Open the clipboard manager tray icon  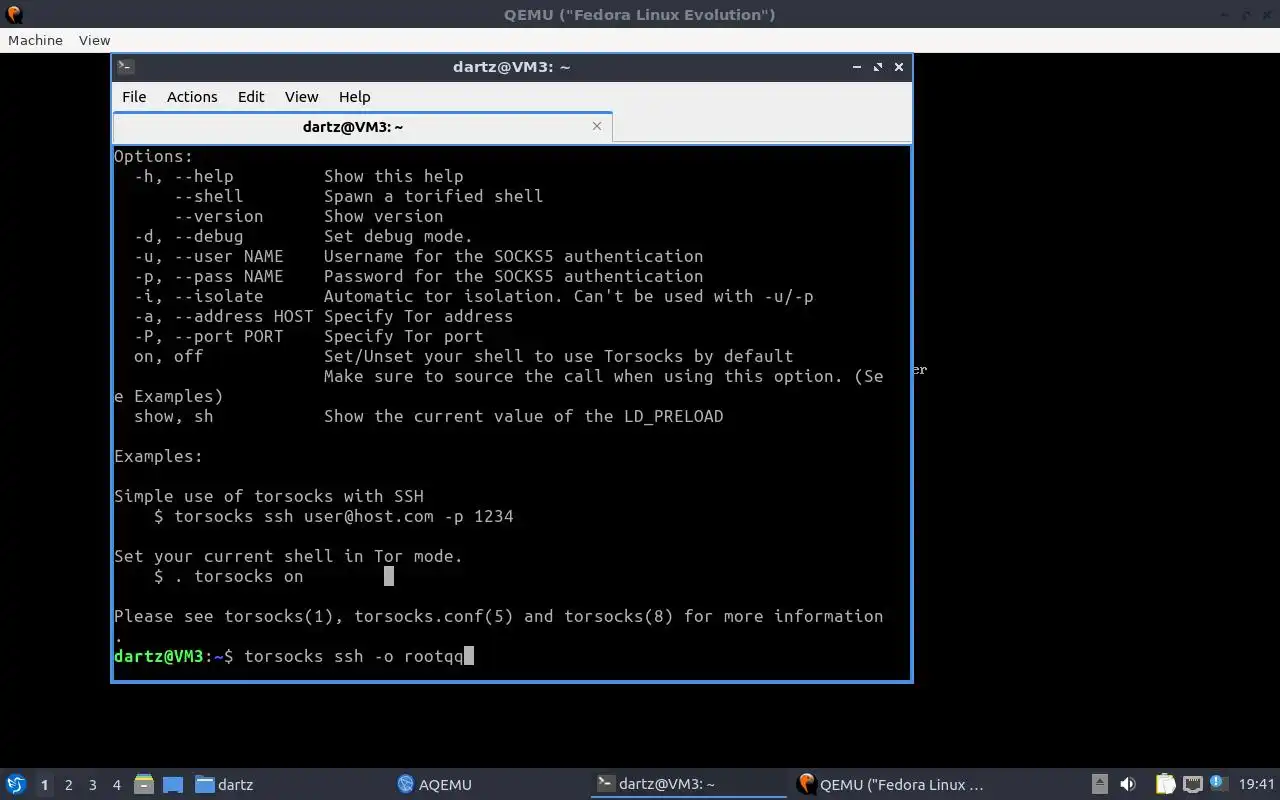[x=1165, y=784]
